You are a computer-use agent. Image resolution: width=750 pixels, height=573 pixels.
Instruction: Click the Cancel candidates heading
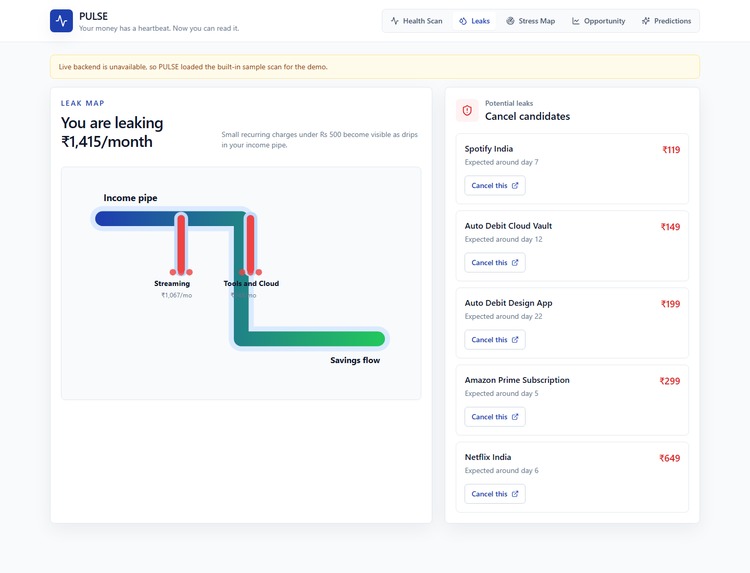[527, 116]
